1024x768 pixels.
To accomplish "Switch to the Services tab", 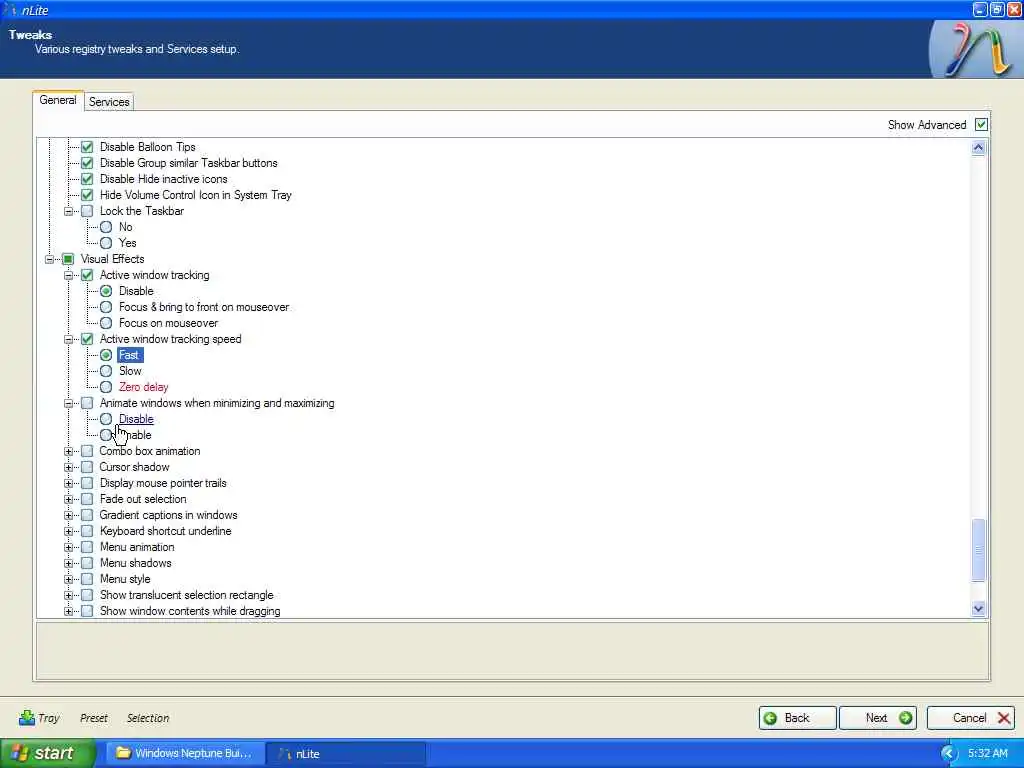I will click(x=109, y=102).
